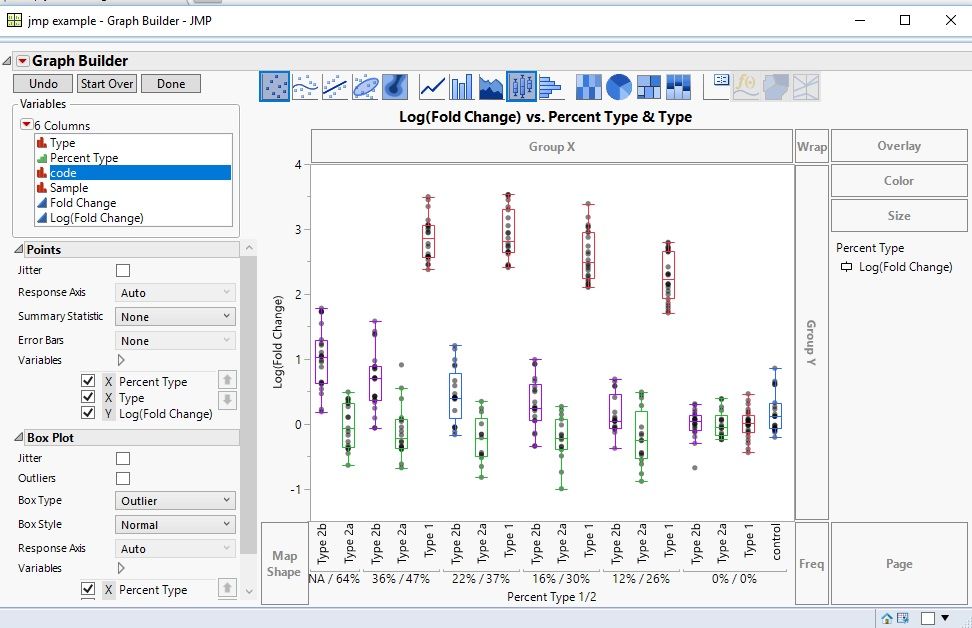The width and height of the screenshot is (972, 628).
Task: Open Box Plot Response Axis dropdown
Action: [175, 549]
